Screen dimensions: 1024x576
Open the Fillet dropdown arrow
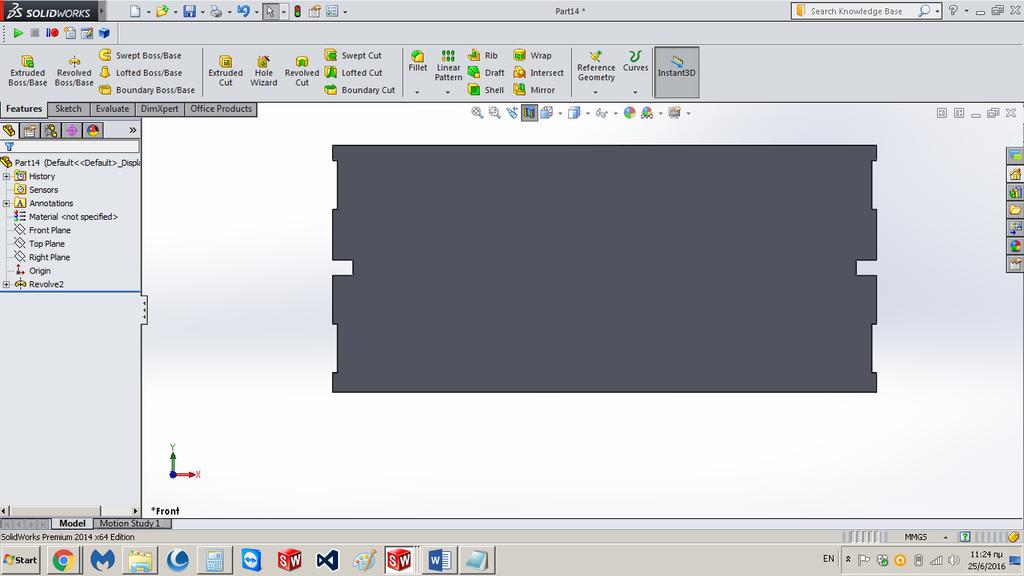417,92
